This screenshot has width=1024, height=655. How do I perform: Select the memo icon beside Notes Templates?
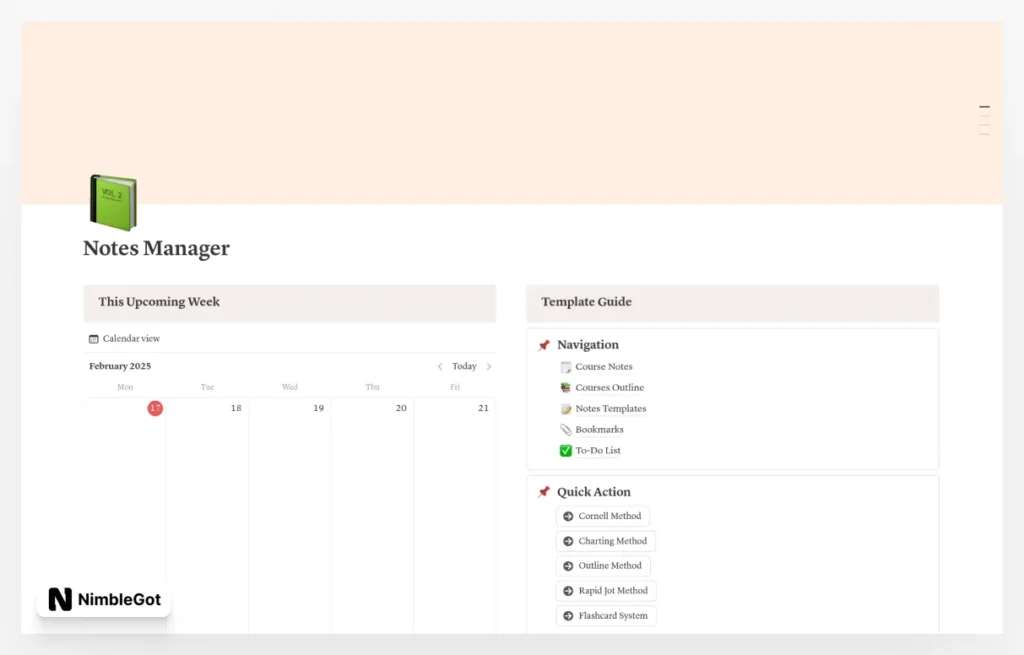point(565,409)
